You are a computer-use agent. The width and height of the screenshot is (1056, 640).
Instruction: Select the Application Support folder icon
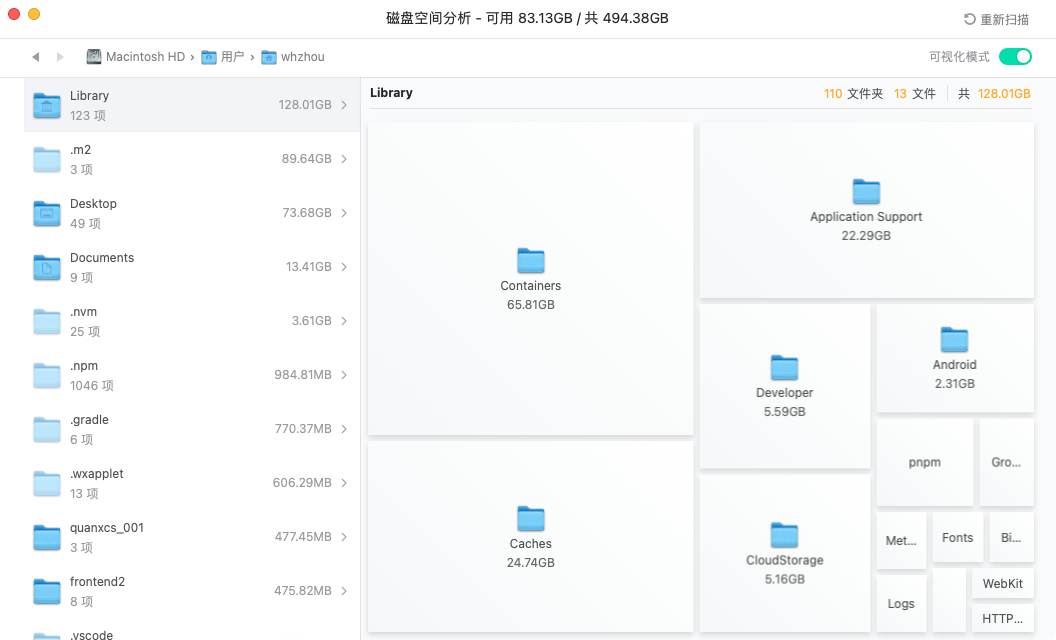click(865, 192)
